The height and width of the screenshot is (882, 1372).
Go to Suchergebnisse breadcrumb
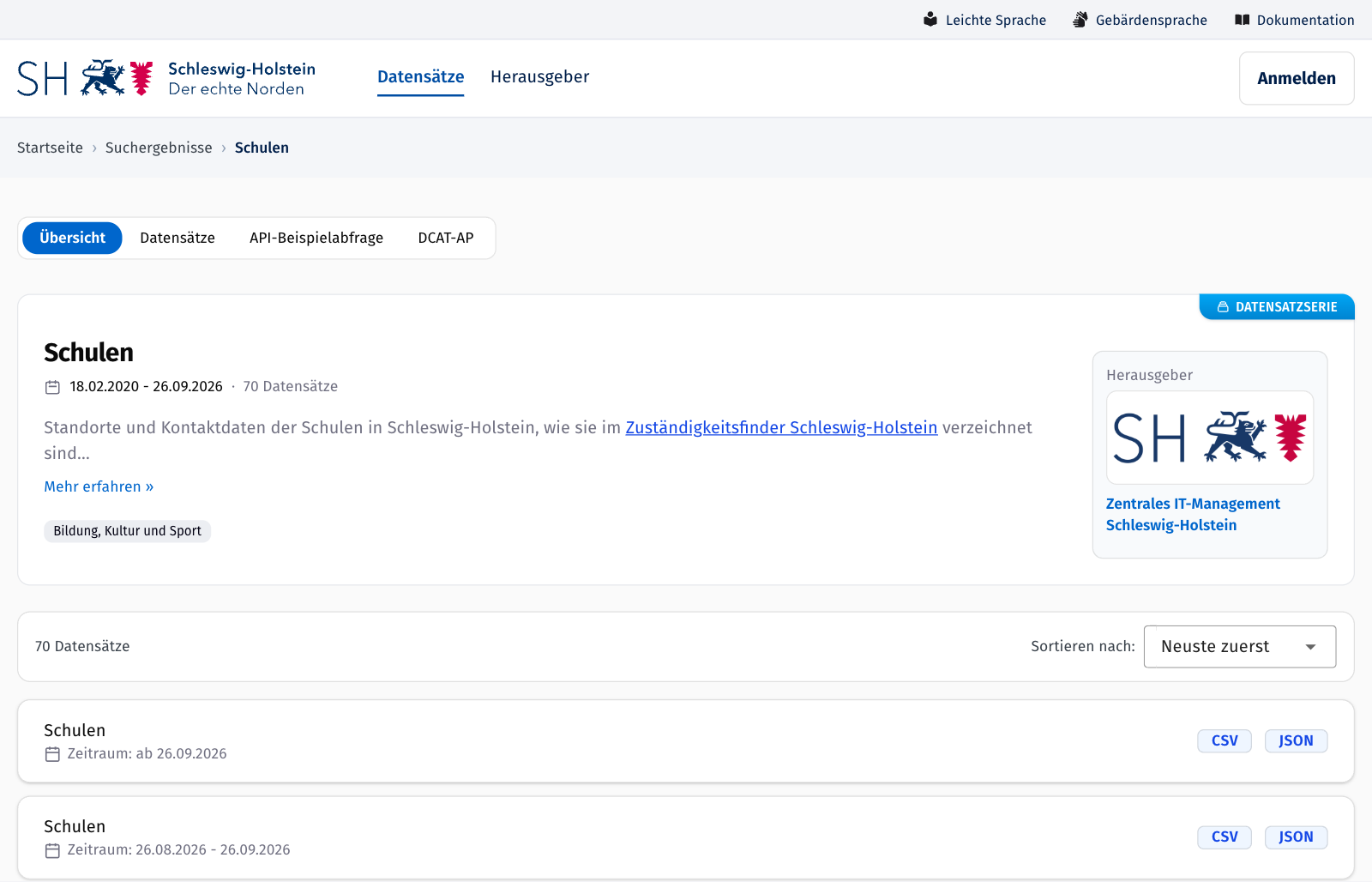159,148
